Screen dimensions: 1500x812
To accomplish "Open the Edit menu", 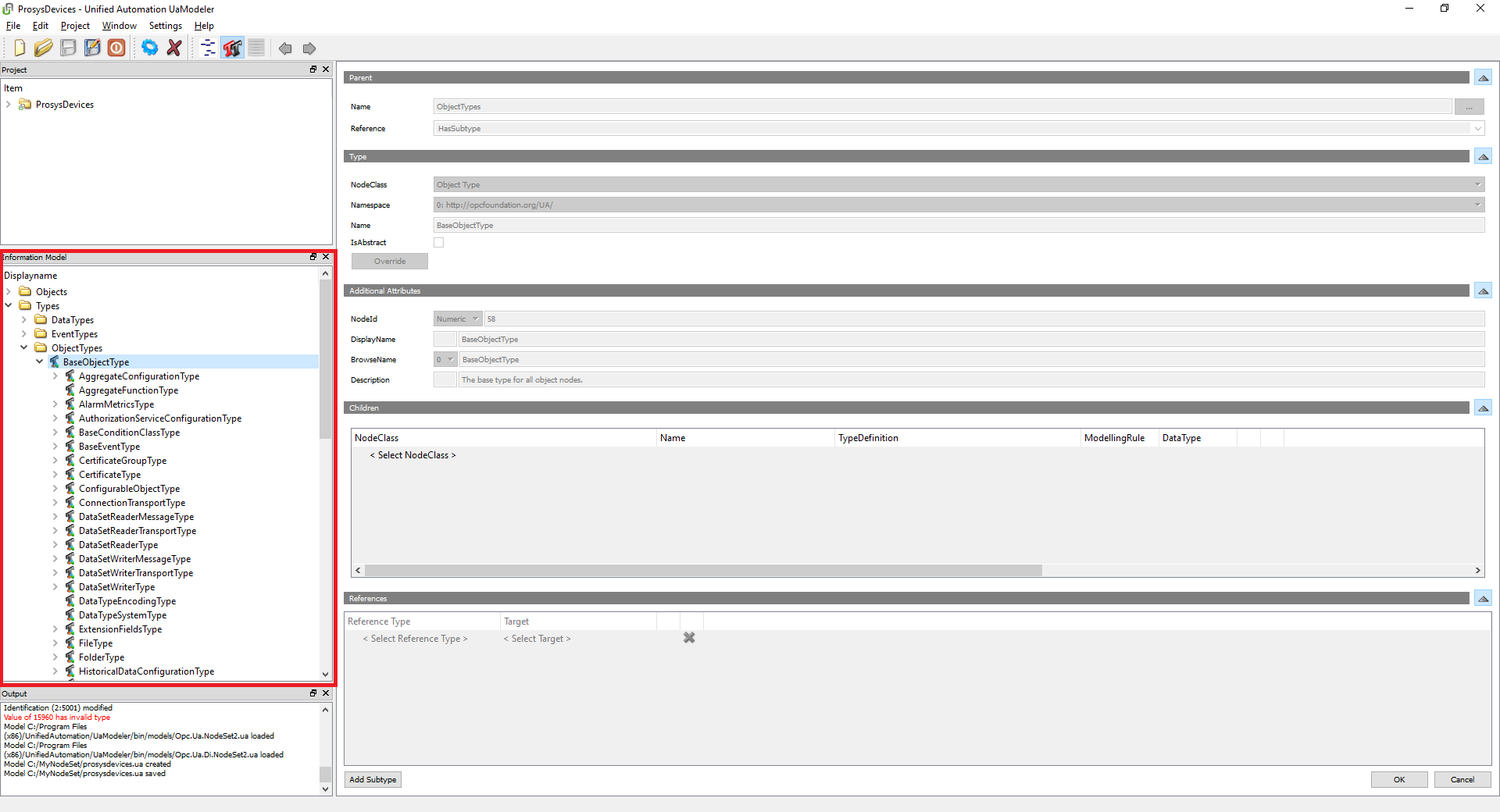I will (41, 26).
